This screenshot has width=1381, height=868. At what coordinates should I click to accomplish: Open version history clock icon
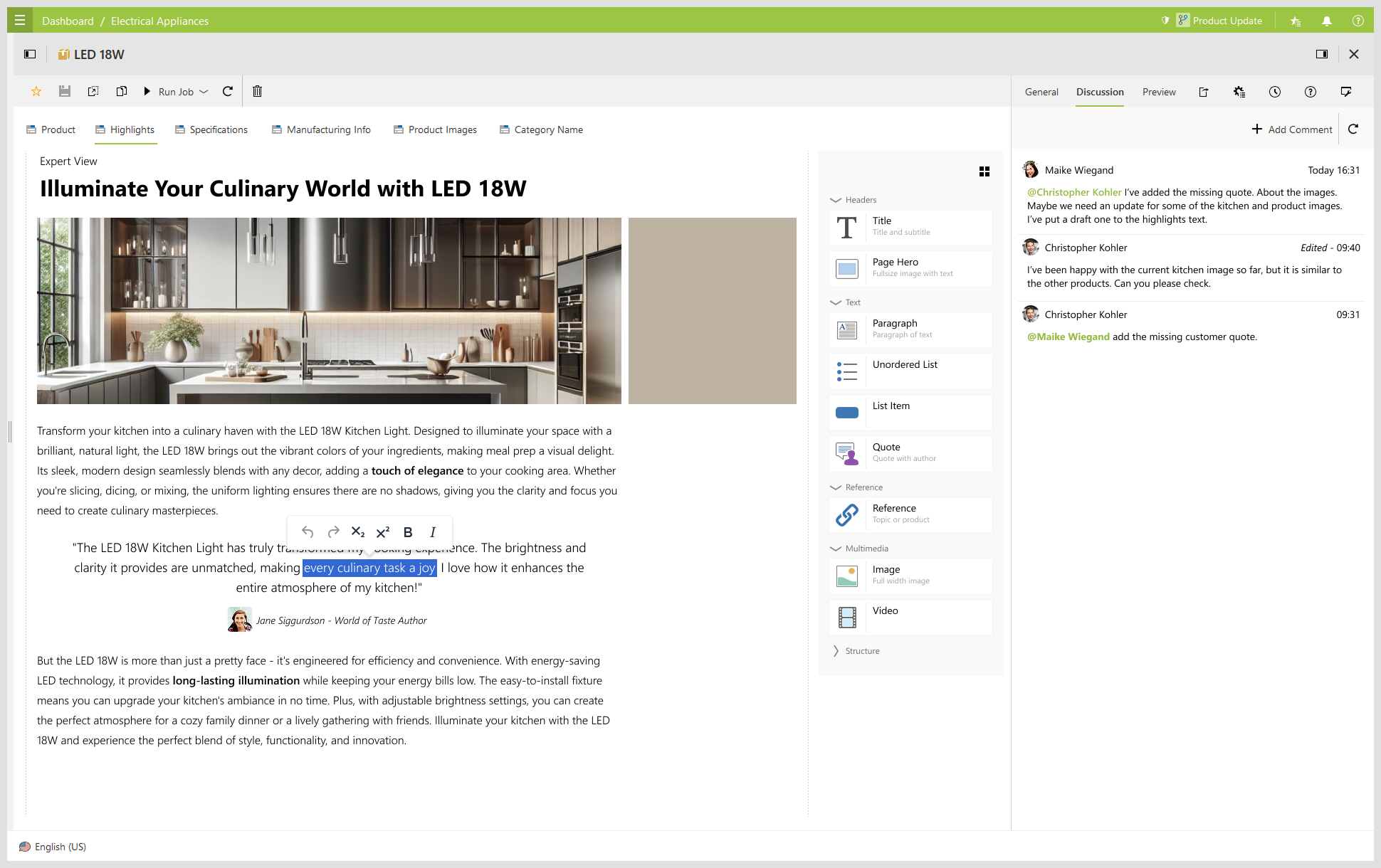click(x=1275, y=92)
